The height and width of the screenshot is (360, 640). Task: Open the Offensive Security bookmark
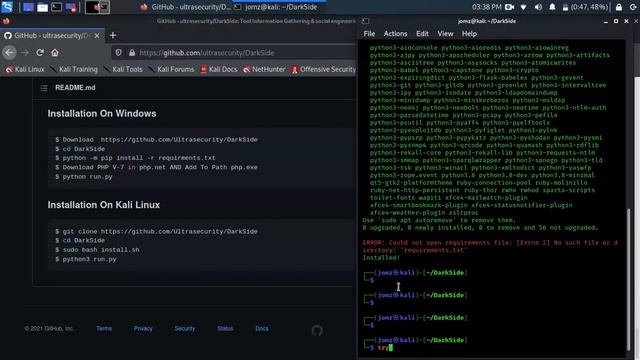click(x=323, y=69)
